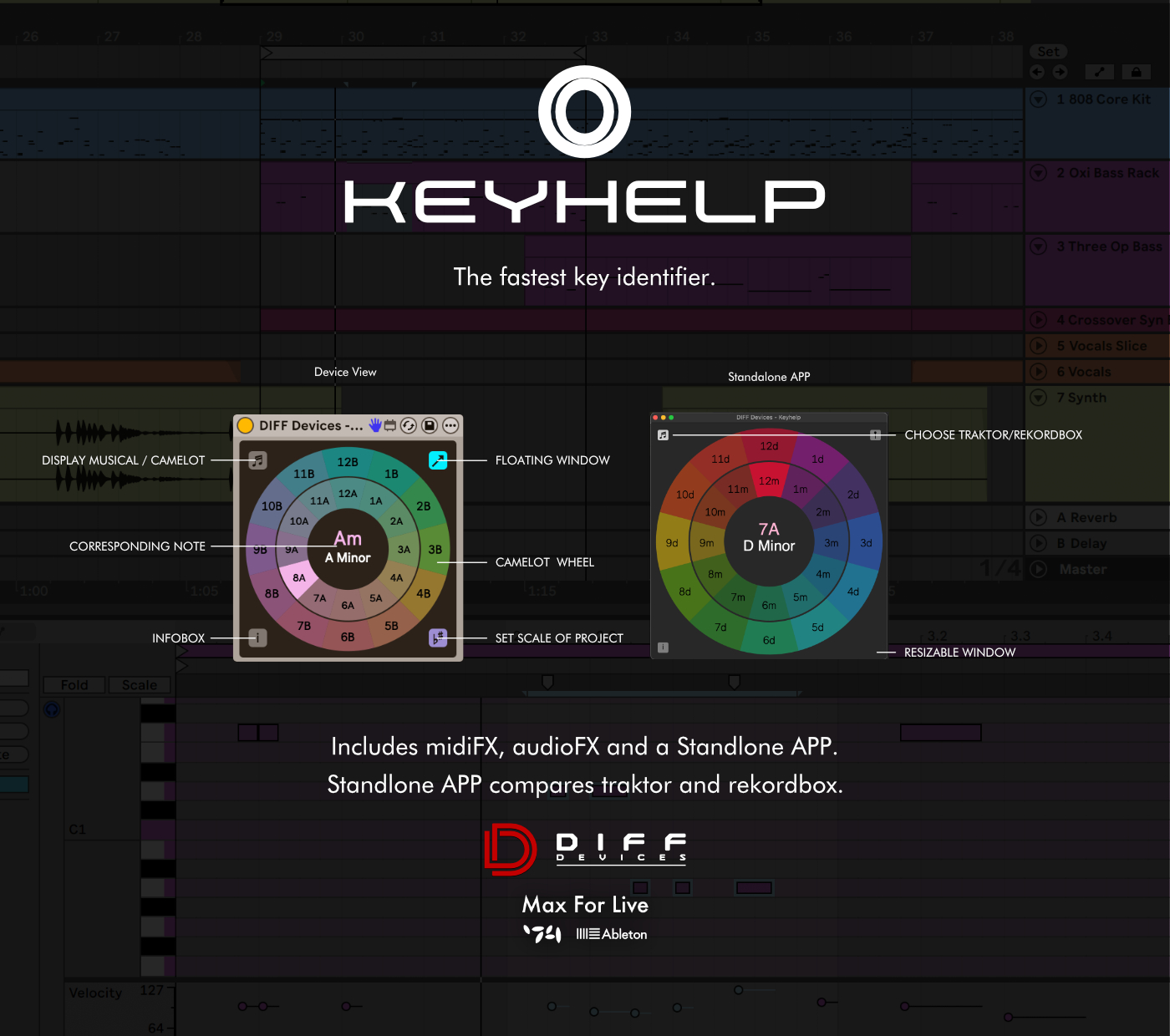Save device preset with the disk icon
The height and width of the screenshot is (1036, 1170).
(430, 425)
